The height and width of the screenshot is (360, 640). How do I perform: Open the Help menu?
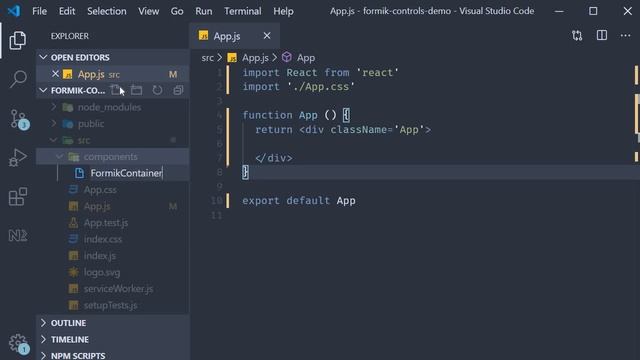pyautogui.click(x=283, y=11)
